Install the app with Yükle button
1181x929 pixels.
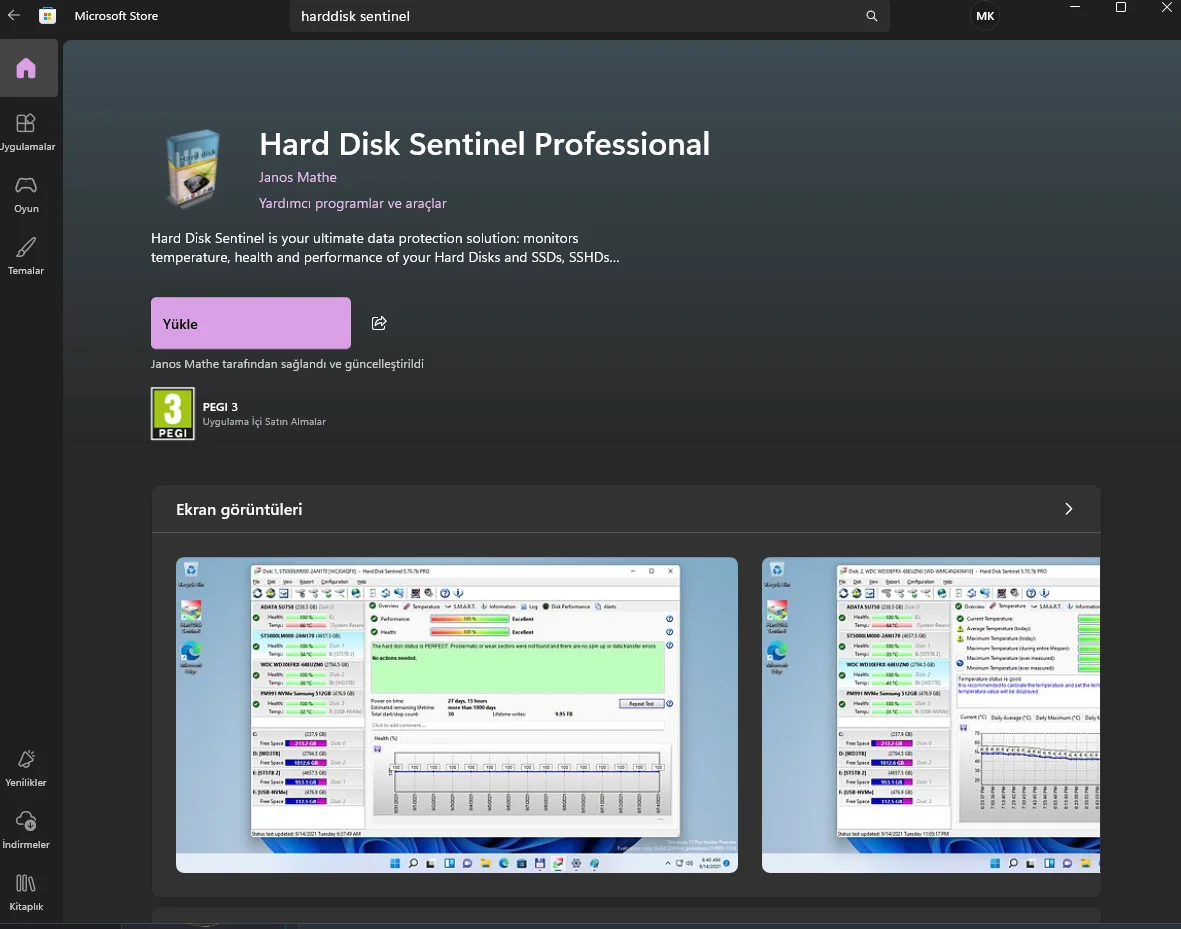point(251,323)
